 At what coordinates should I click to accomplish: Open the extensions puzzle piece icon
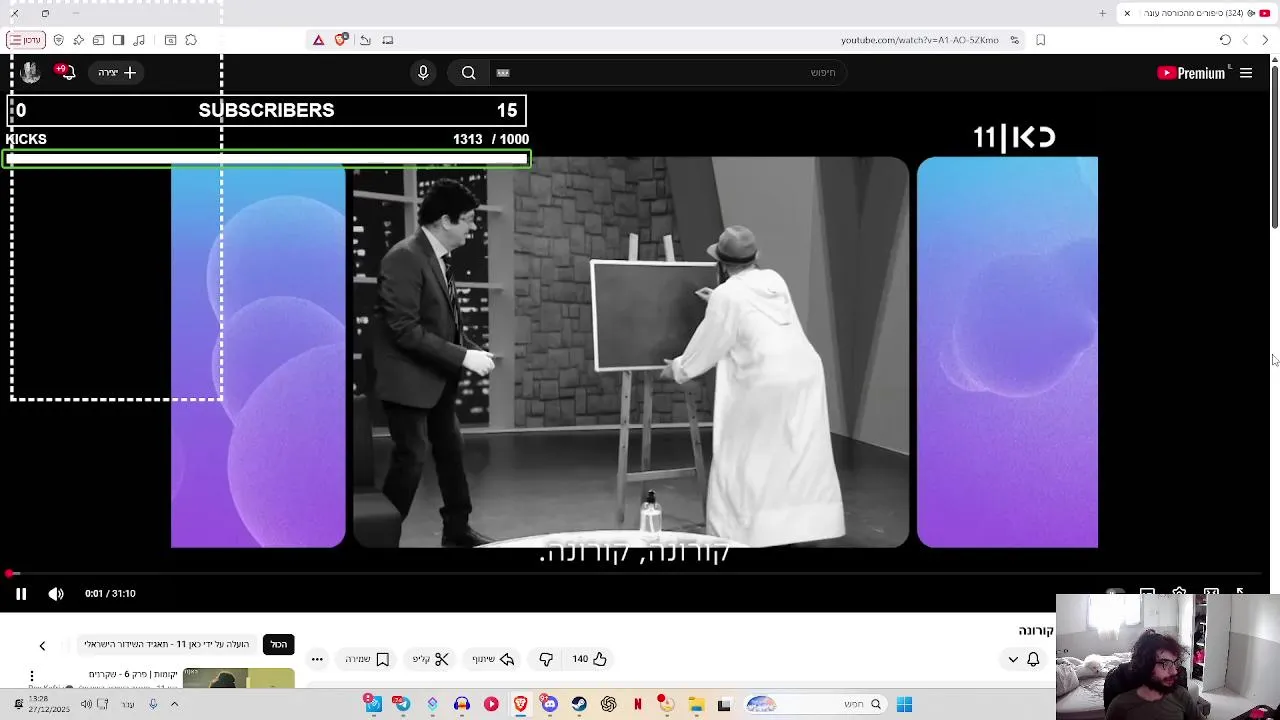click(191, 40)
